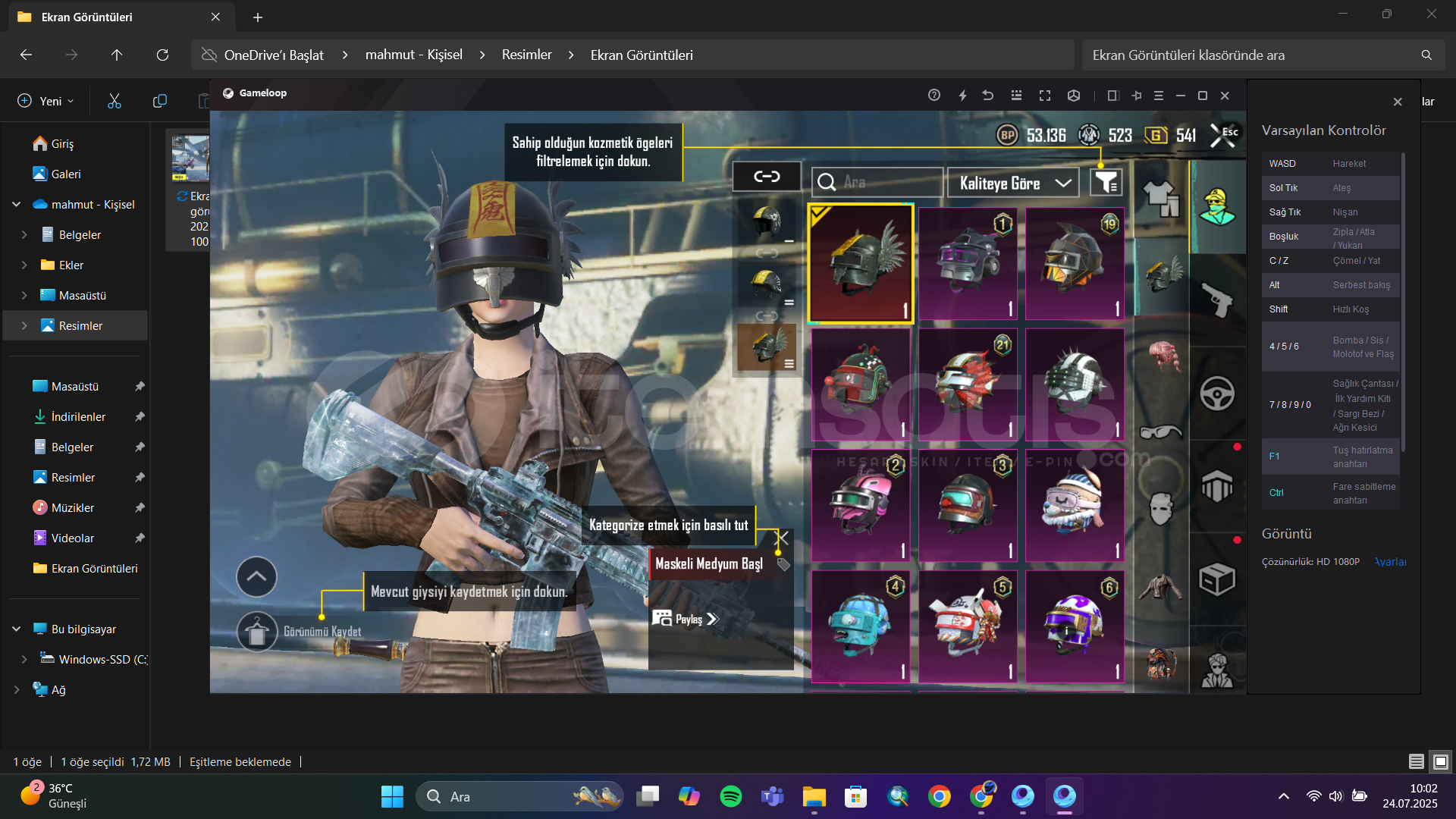This screenshot has width=1456, height=819.
Task: Click the Explorer cut scissors icon
Action: point(114,101)
